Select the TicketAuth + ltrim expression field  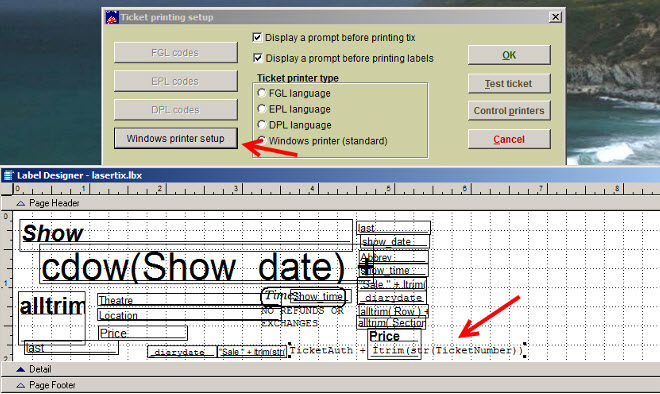[407, 350]
